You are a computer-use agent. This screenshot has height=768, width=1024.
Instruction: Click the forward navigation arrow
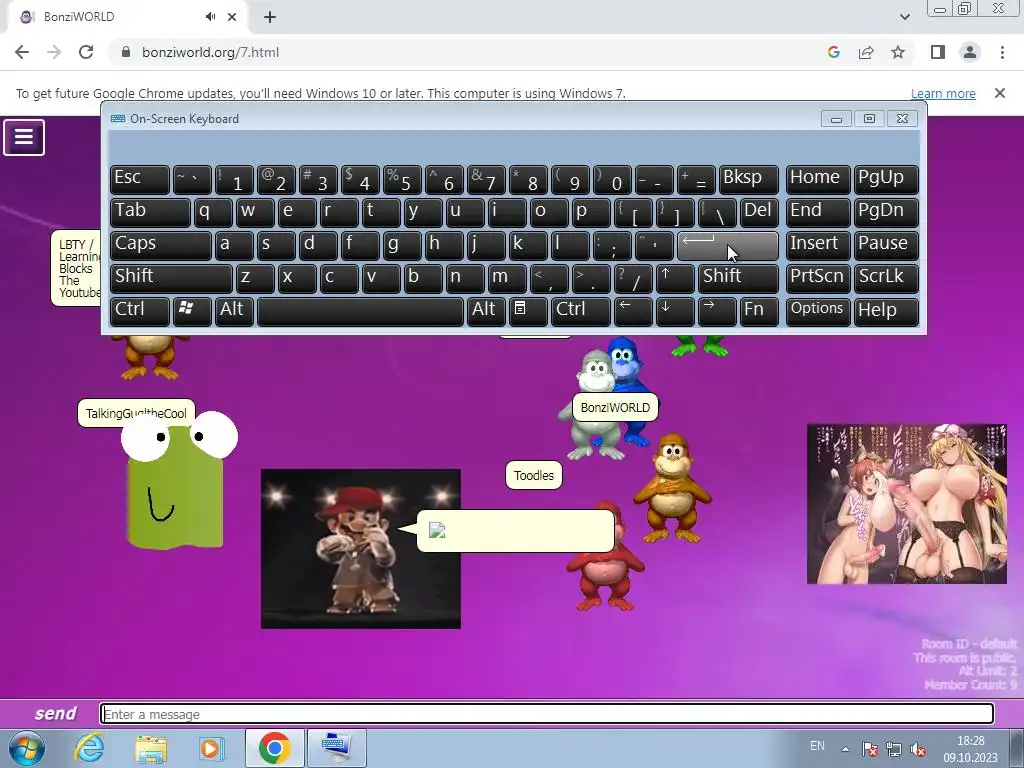click(x=54, y=52)
